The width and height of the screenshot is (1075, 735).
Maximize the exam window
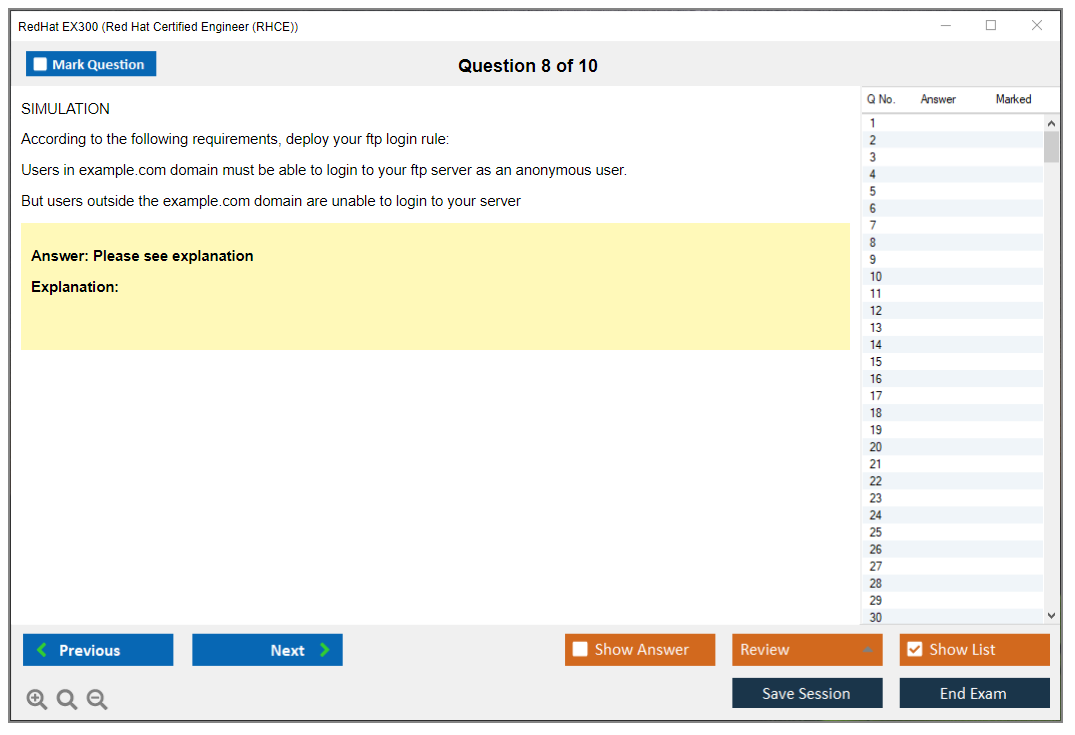point(991,26)
